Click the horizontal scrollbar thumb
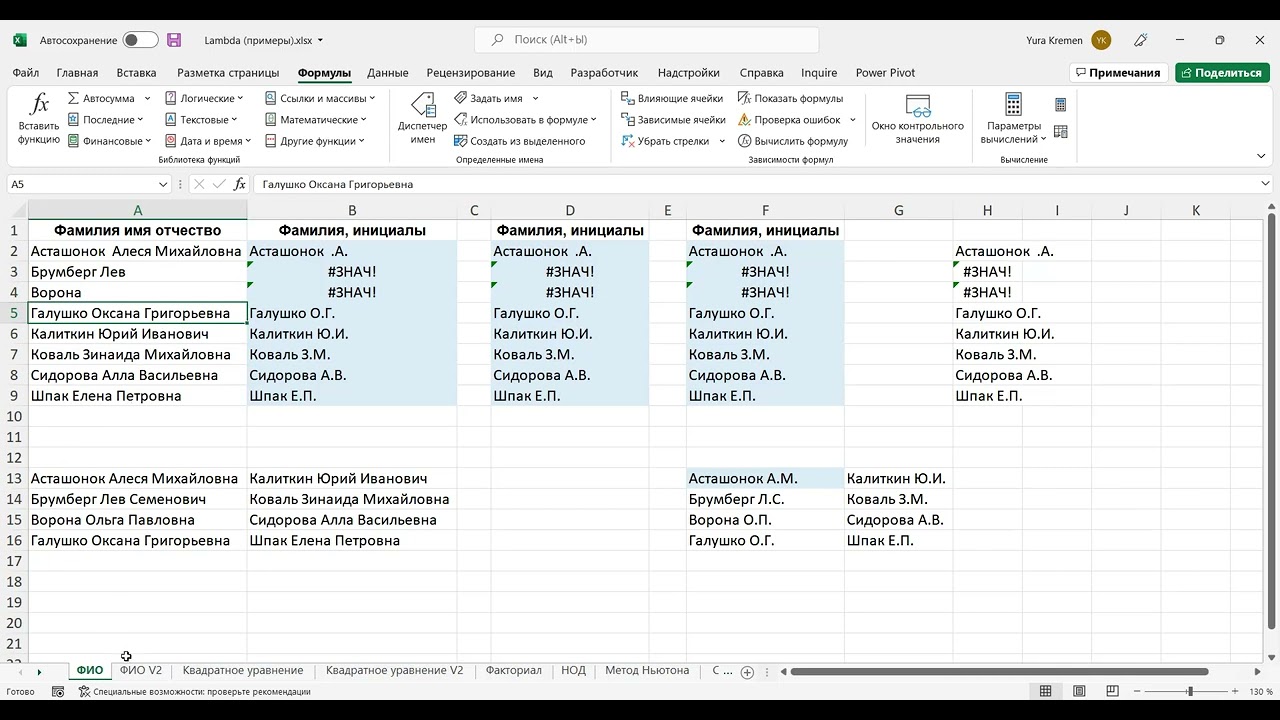Viewport: 1280px width, 720px height. tap(999, 672)
